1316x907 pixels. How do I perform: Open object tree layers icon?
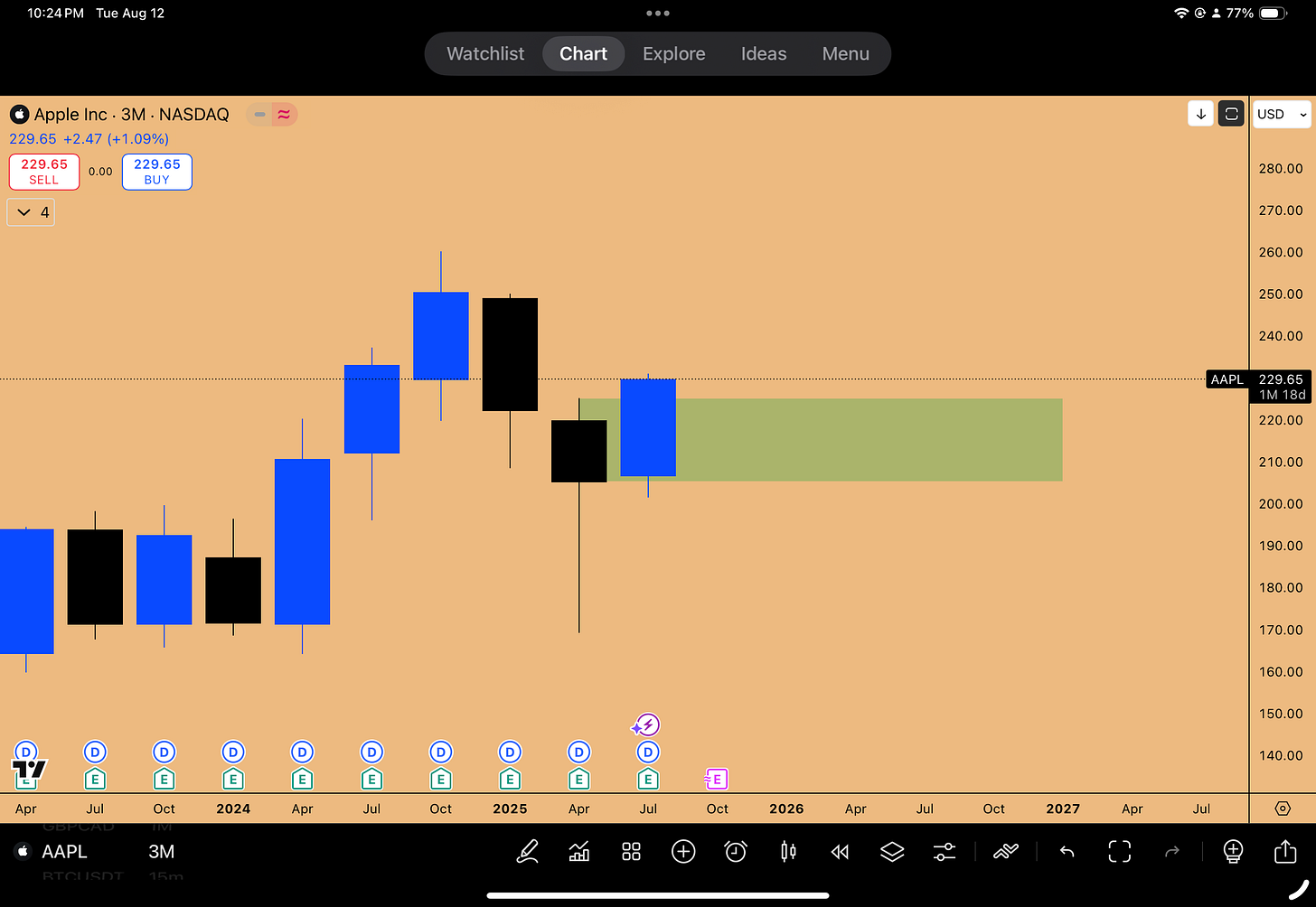(x=892, y=851)
